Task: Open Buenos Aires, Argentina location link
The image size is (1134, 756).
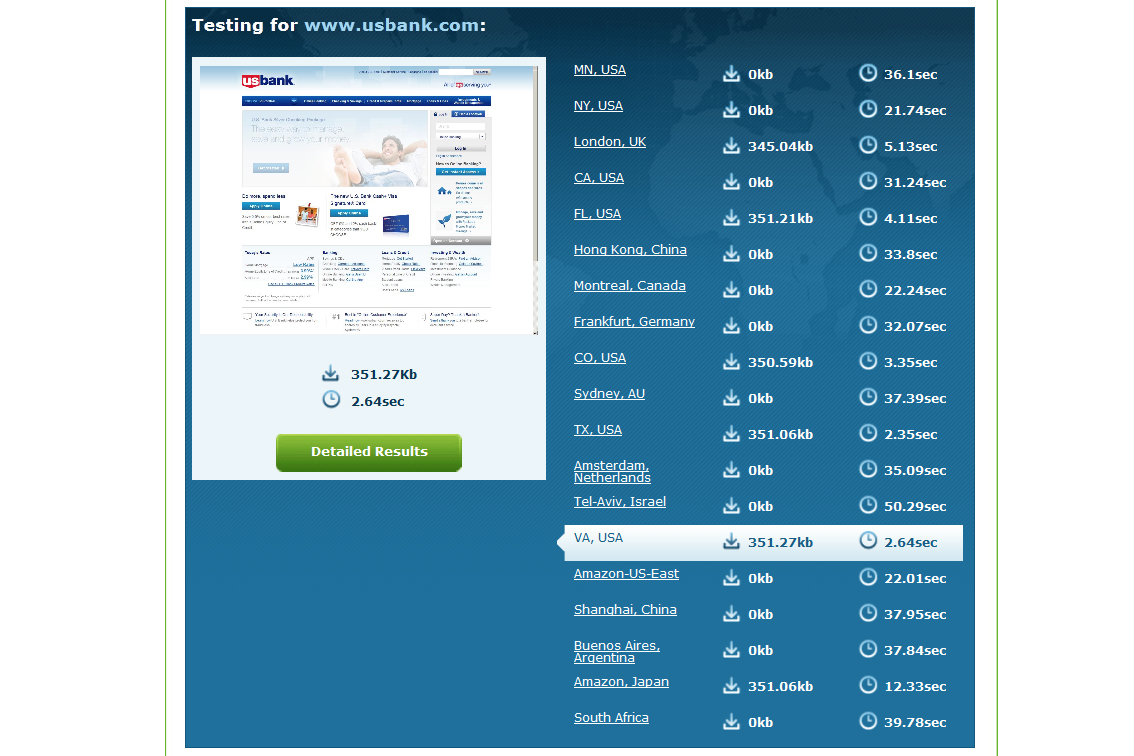Action: click(x=617, y=652)
